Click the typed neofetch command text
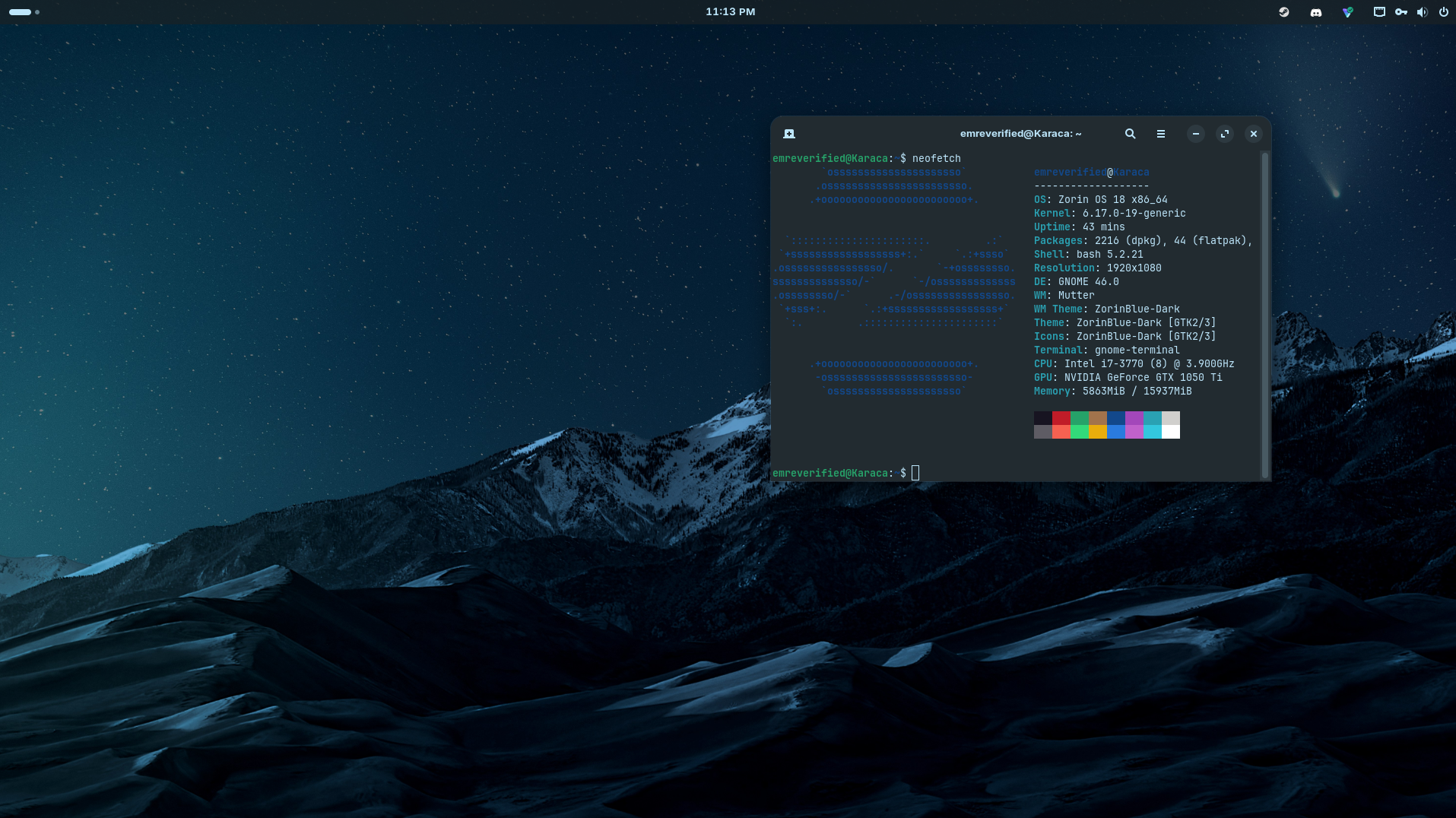The width and height of the screenshot is (1456, 818). pyautogui.click(x=937, y=158)
